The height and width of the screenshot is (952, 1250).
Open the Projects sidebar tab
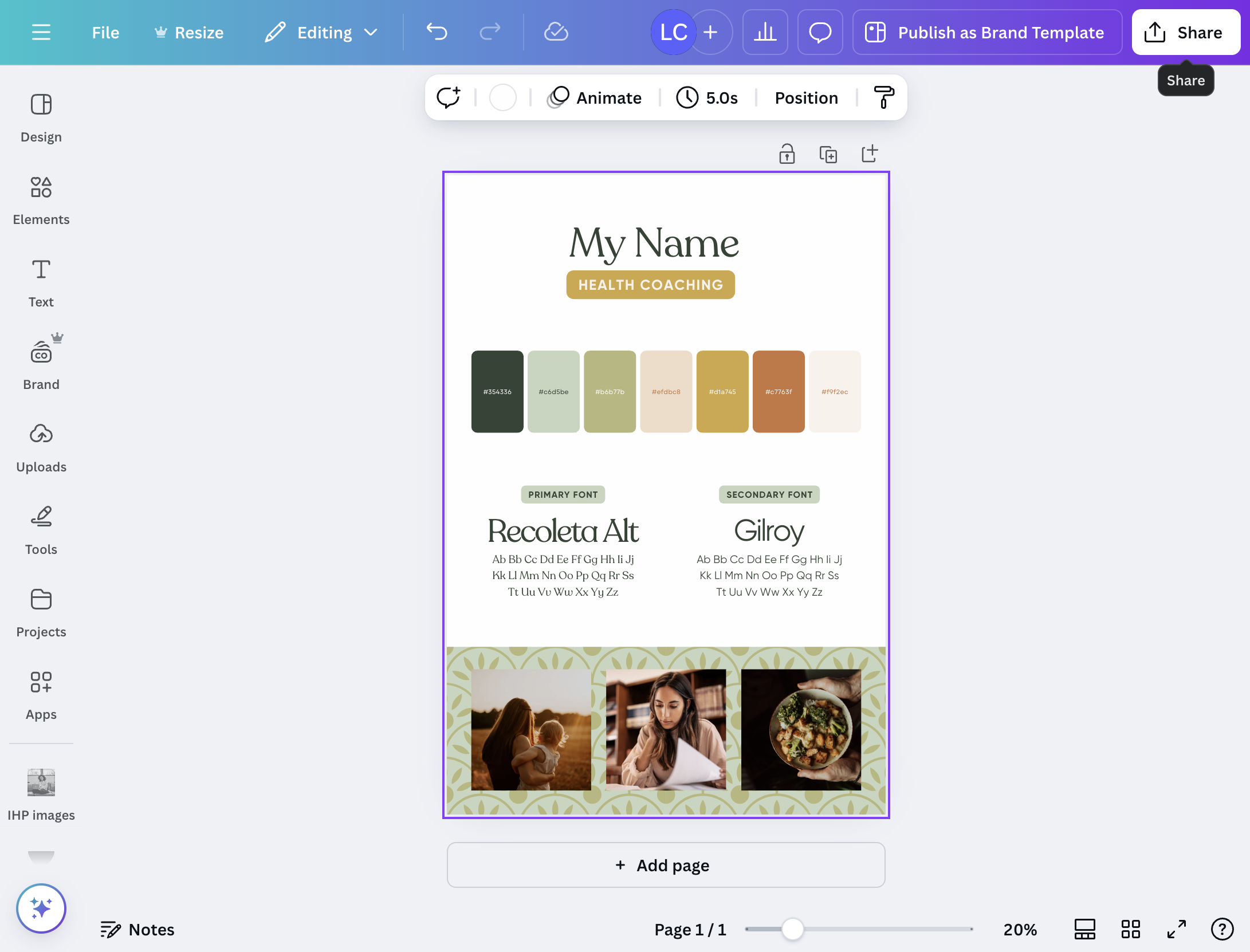click(41, 613)
